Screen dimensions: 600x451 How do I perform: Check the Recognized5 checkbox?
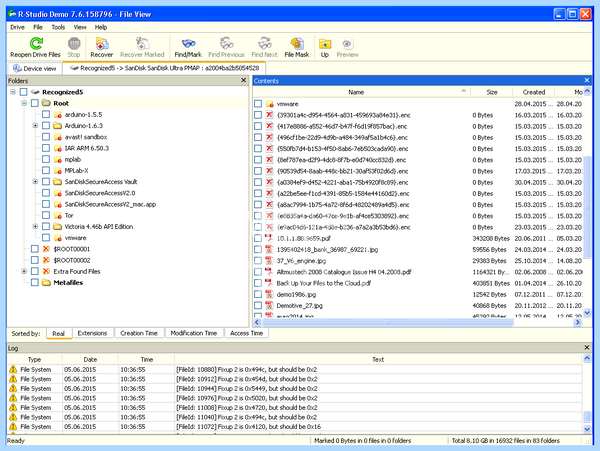(24, 92)
